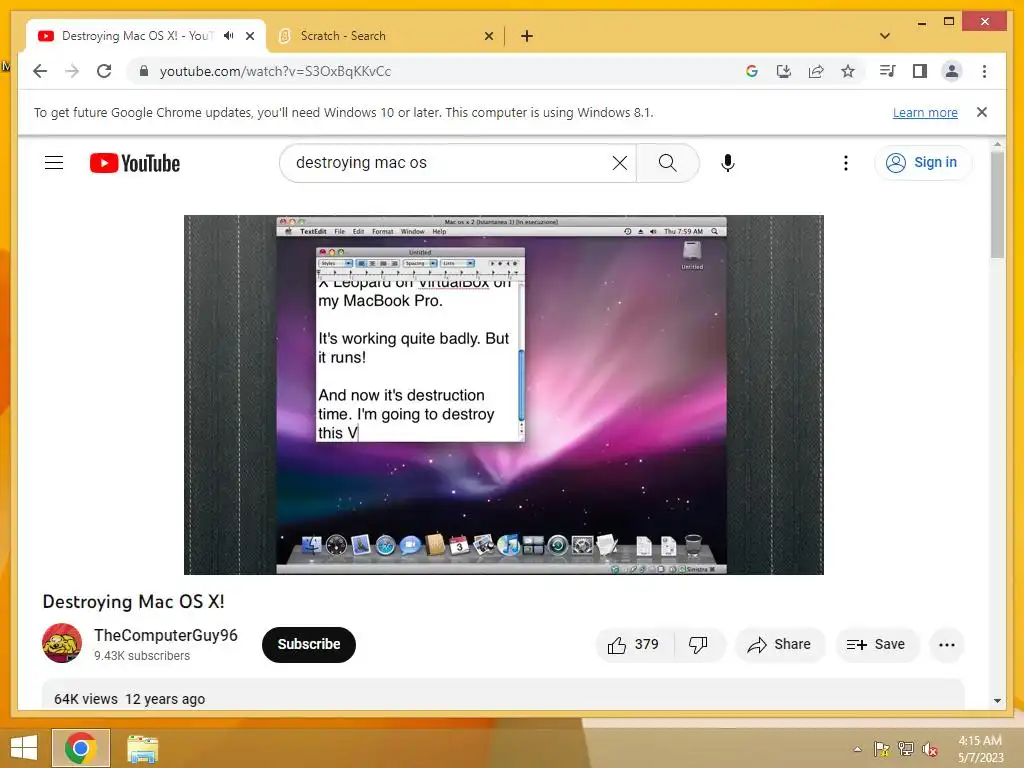This screenshot has width=1024, height=768.
Task: View site info via the lock icon
Action: 144,71
